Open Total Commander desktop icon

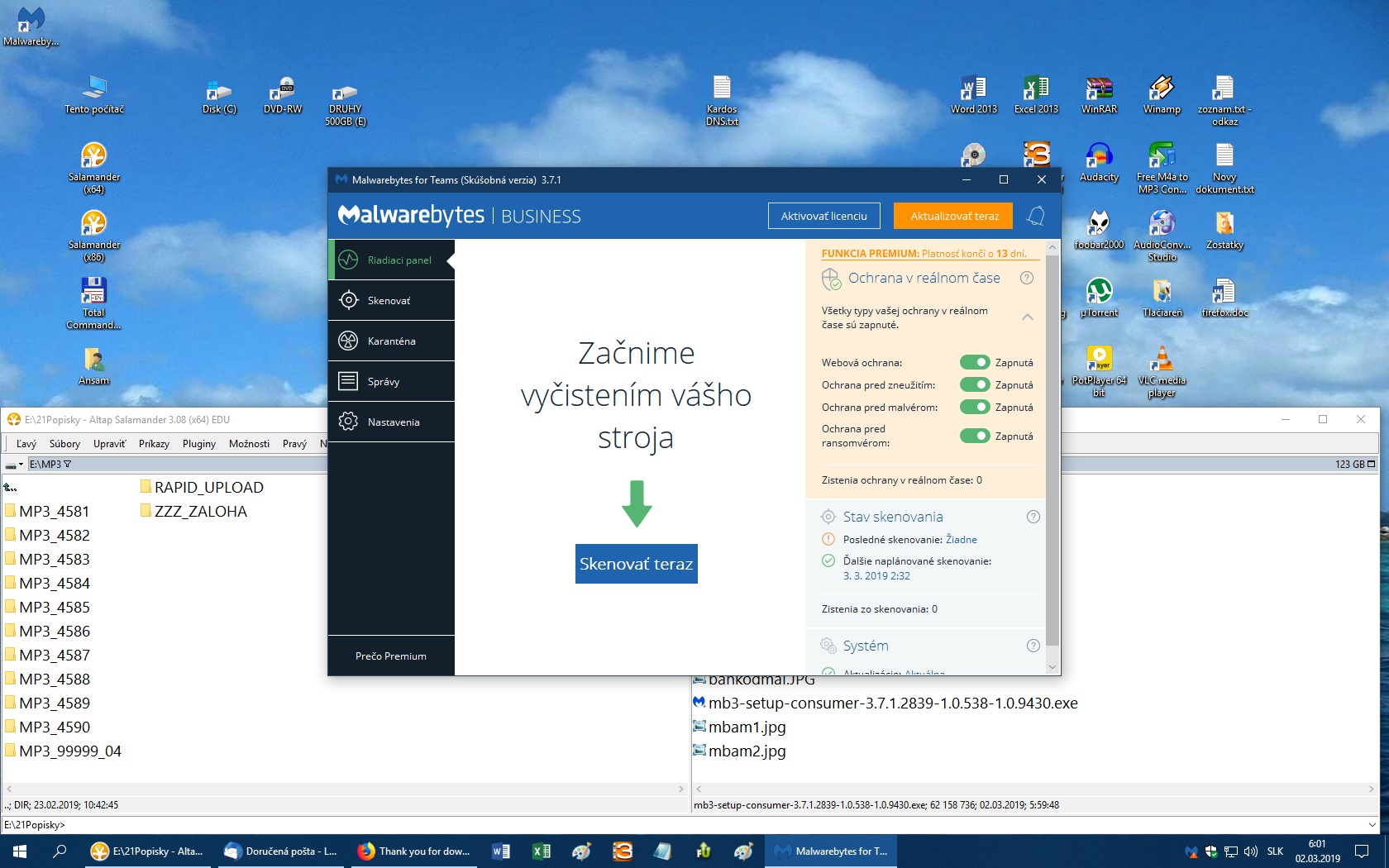point(94,303)
